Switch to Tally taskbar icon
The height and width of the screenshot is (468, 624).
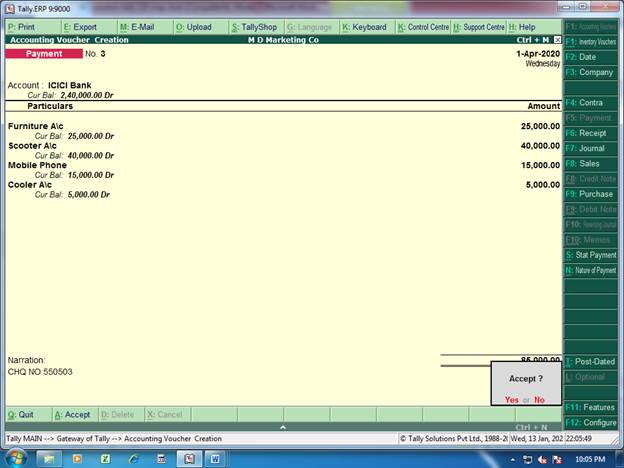click(x=189, y=459)
